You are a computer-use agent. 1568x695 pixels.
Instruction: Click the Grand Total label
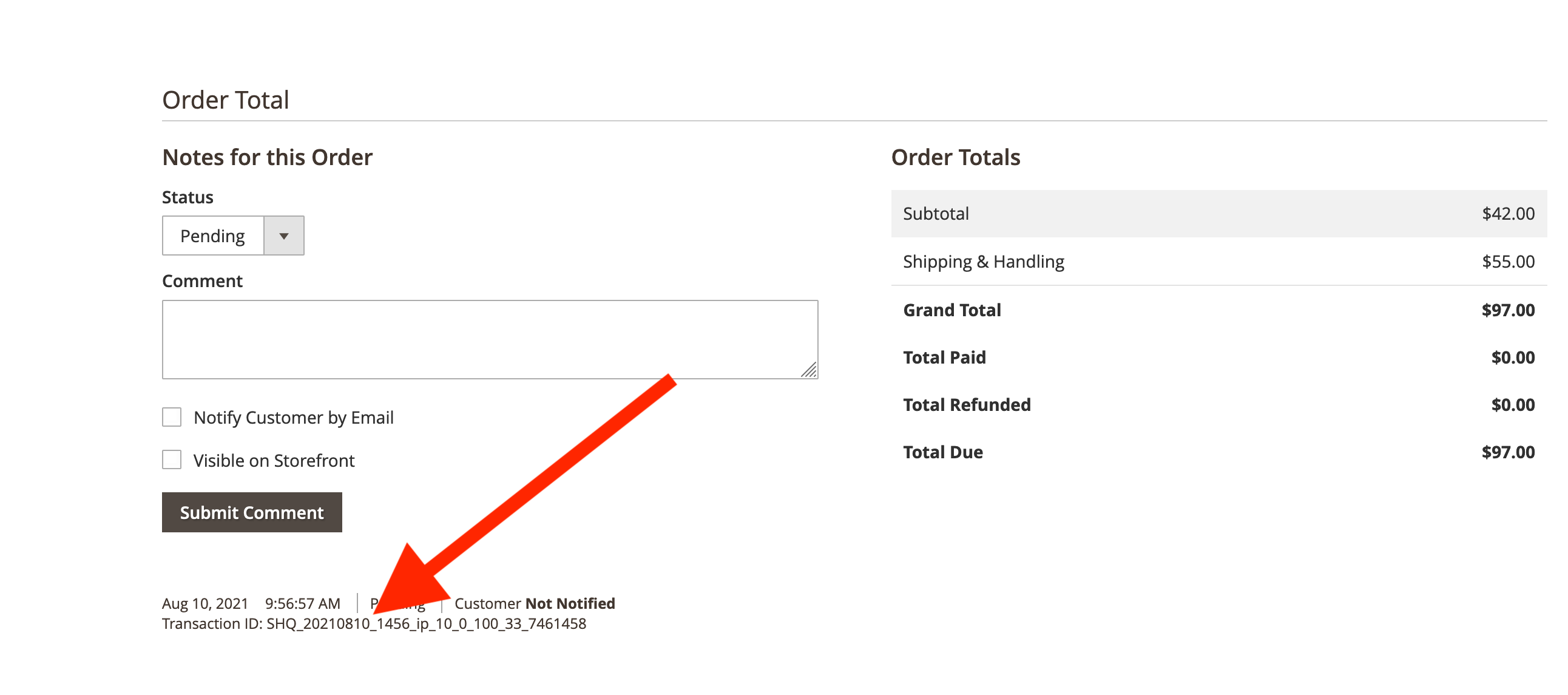(952, 310)
